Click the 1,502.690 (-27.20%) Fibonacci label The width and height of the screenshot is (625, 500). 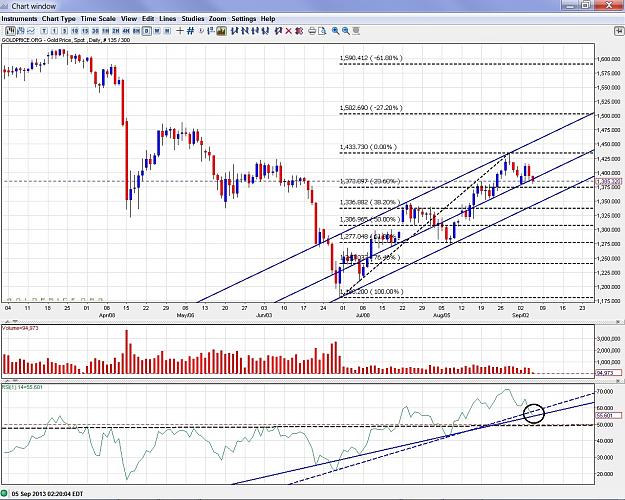pyautogui.click(x=371, y=108)
